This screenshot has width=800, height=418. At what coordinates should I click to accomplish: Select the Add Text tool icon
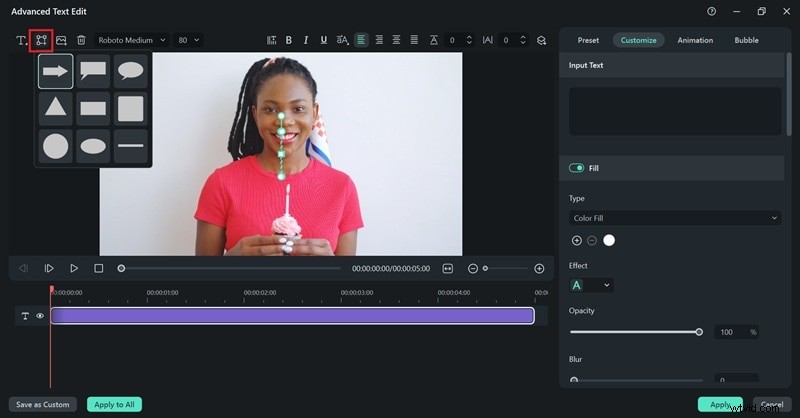(21, 40)
